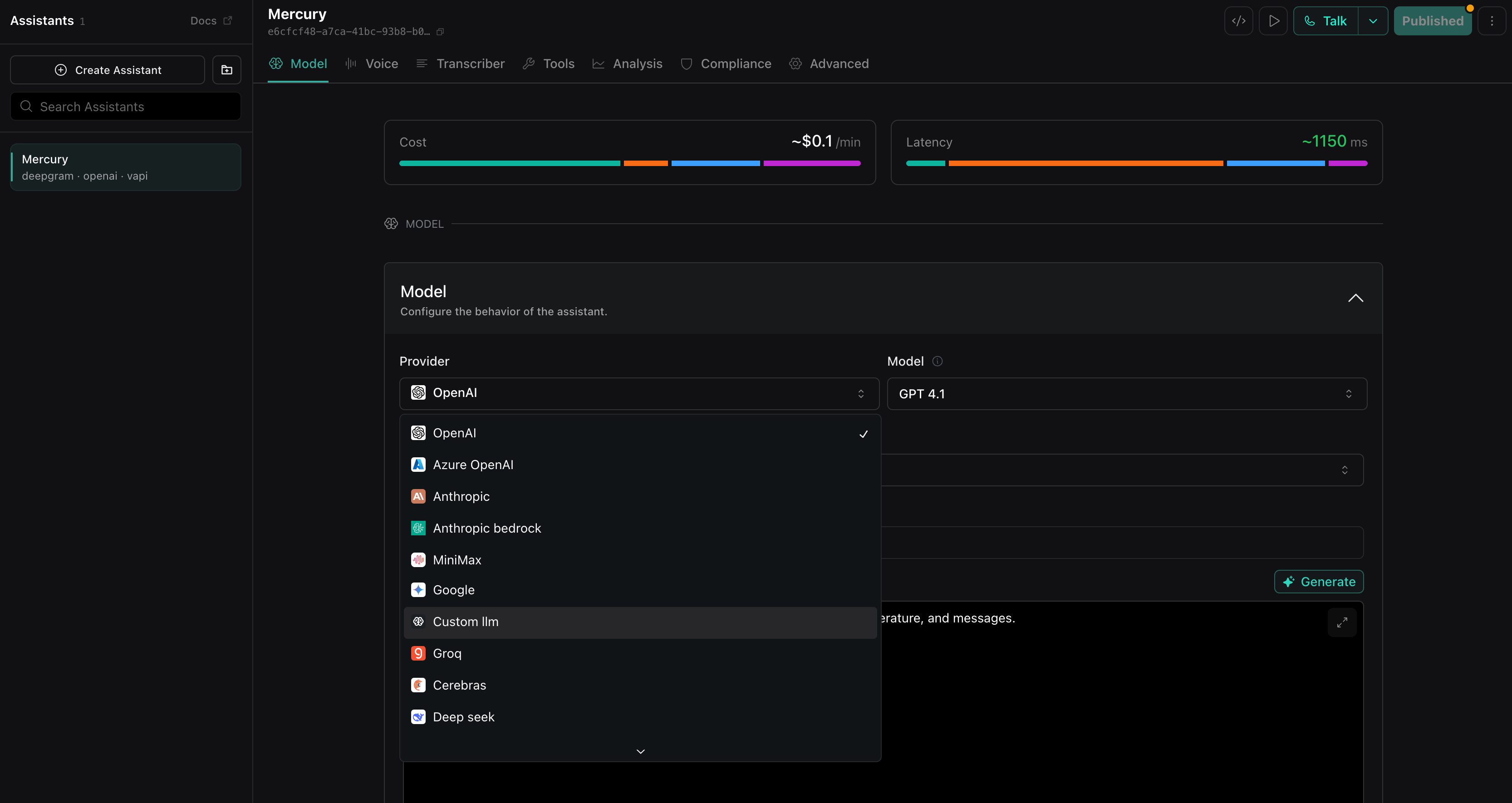Click the OpenAI logo in provider field

418,393
